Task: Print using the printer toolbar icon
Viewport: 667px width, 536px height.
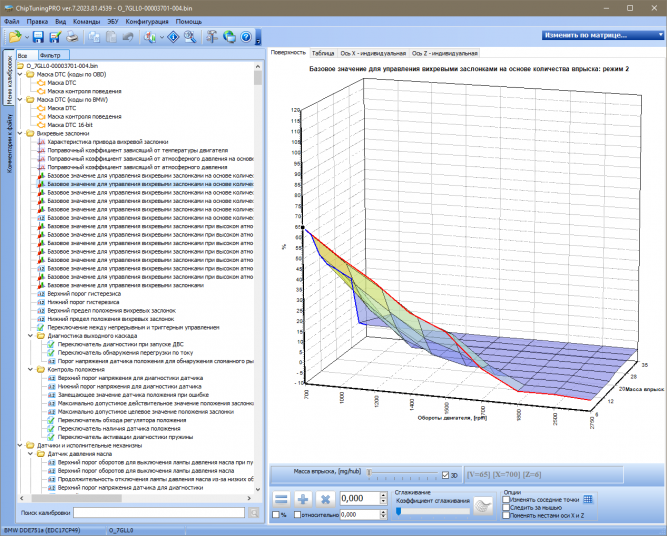Action: [72, 37]
